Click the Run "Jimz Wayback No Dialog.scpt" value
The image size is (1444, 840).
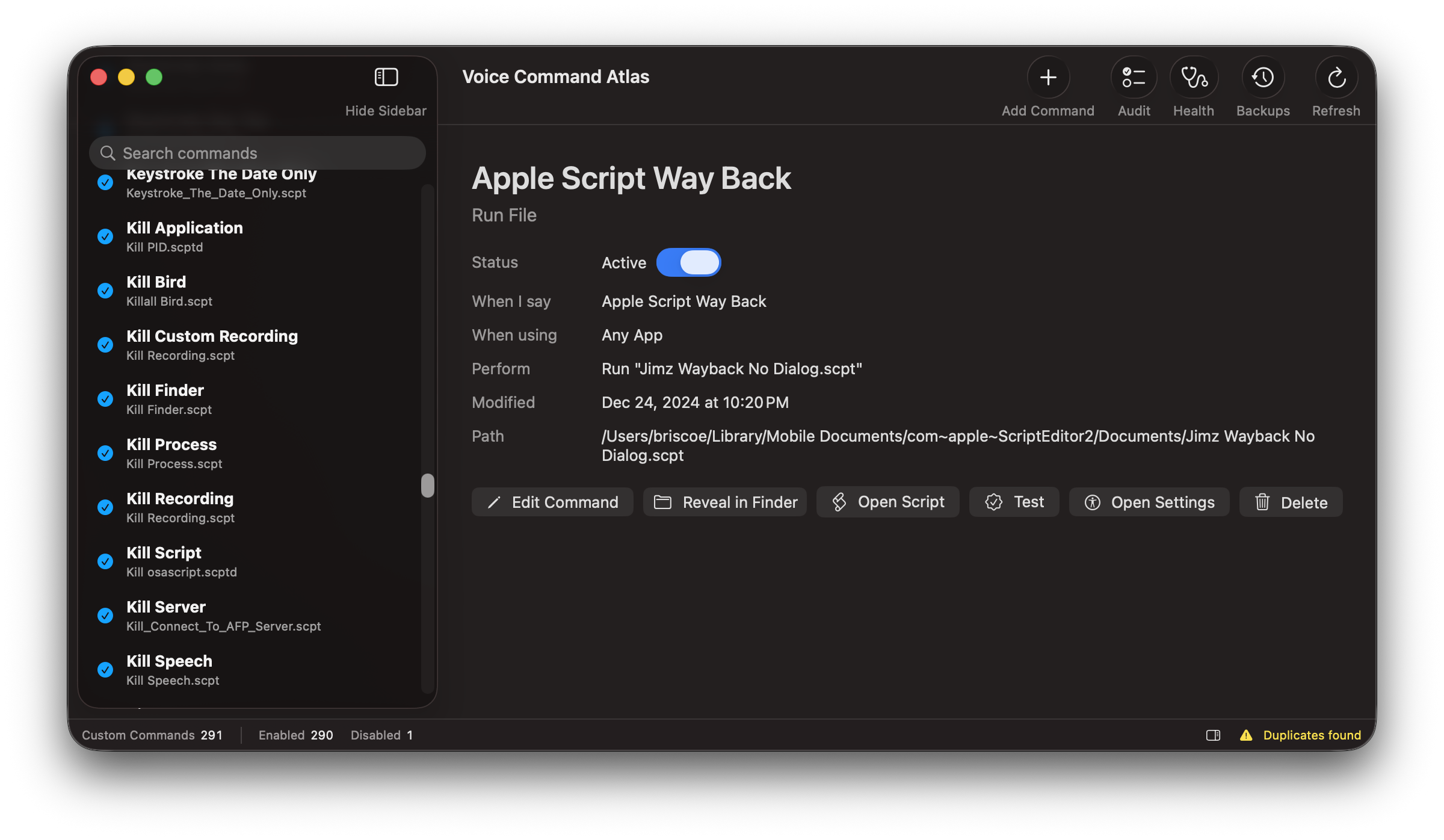[732, 368]
